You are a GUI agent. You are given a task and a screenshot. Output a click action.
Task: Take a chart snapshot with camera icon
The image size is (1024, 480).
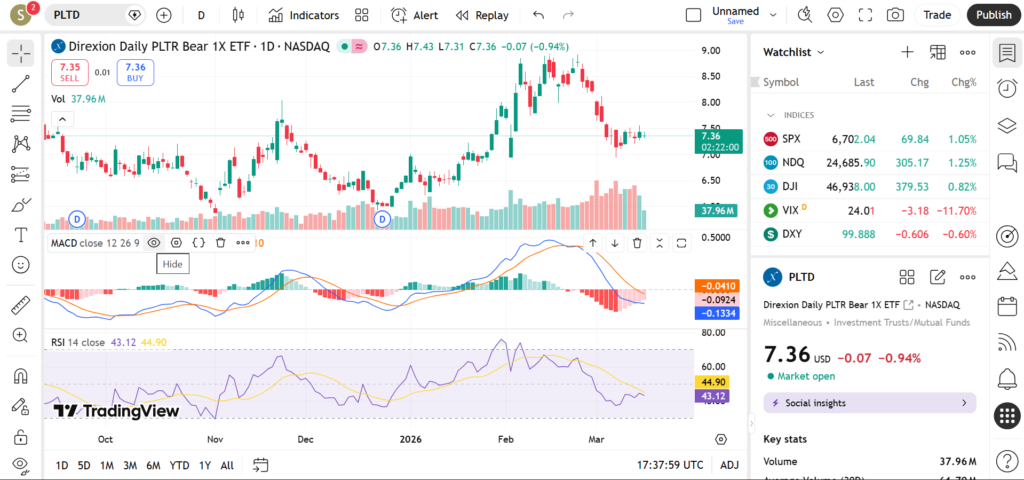895,15
